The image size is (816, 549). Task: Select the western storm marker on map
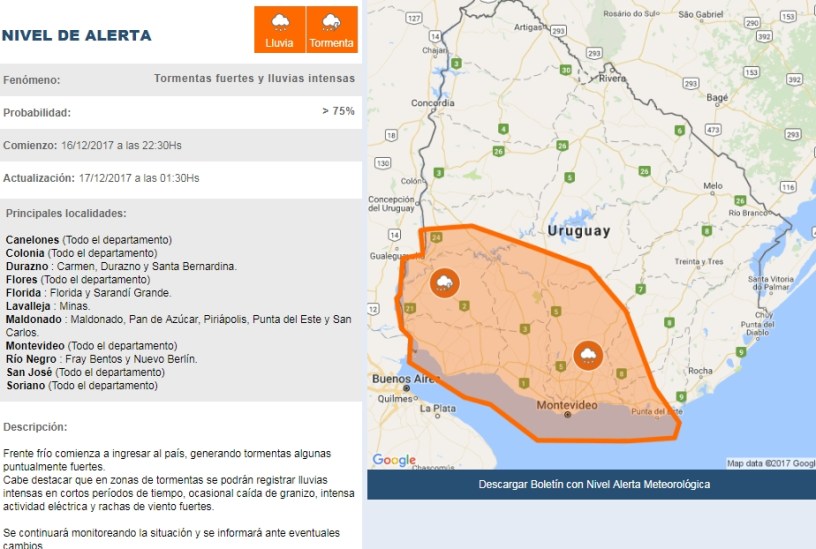444,283
